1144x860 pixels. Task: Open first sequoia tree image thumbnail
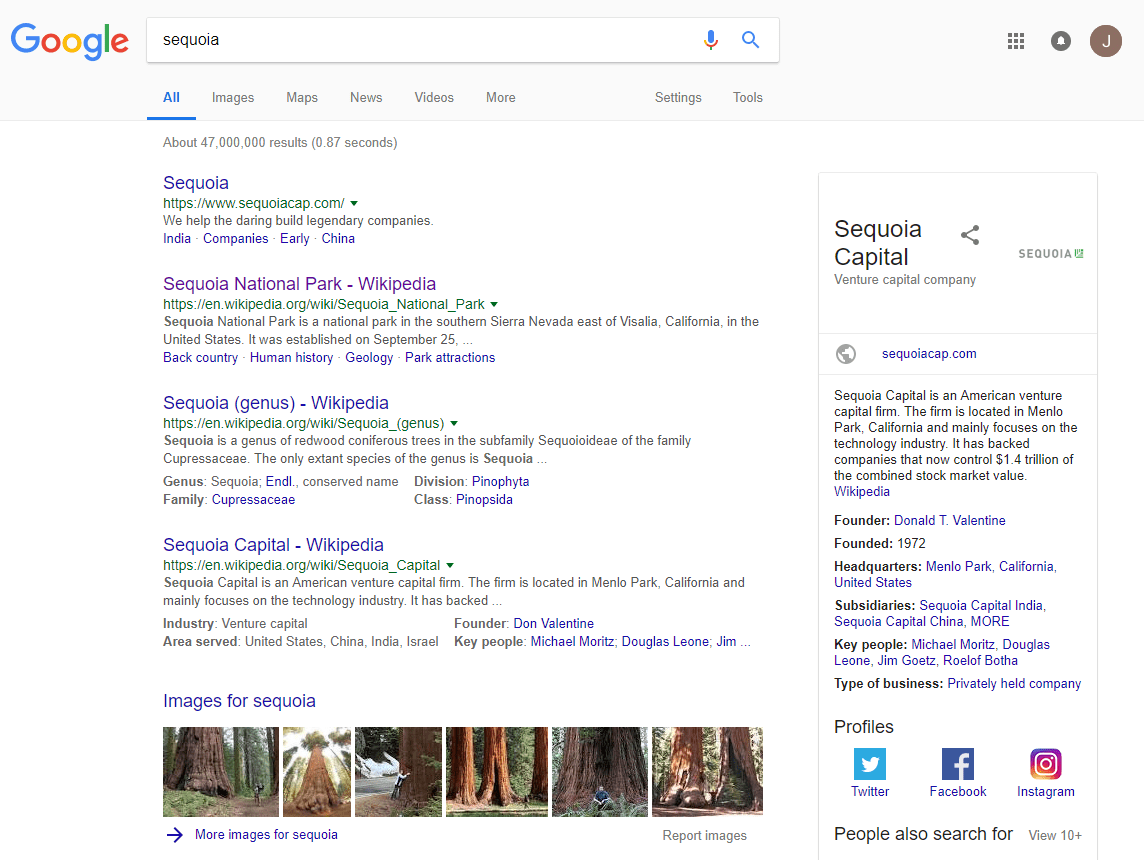tap(220, 772)
